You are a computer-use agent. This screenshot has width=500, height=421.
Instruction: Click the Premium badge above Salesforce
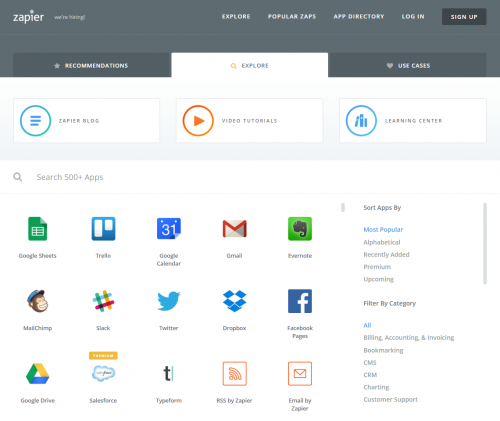pyautogui.click(x=103, y=356)
